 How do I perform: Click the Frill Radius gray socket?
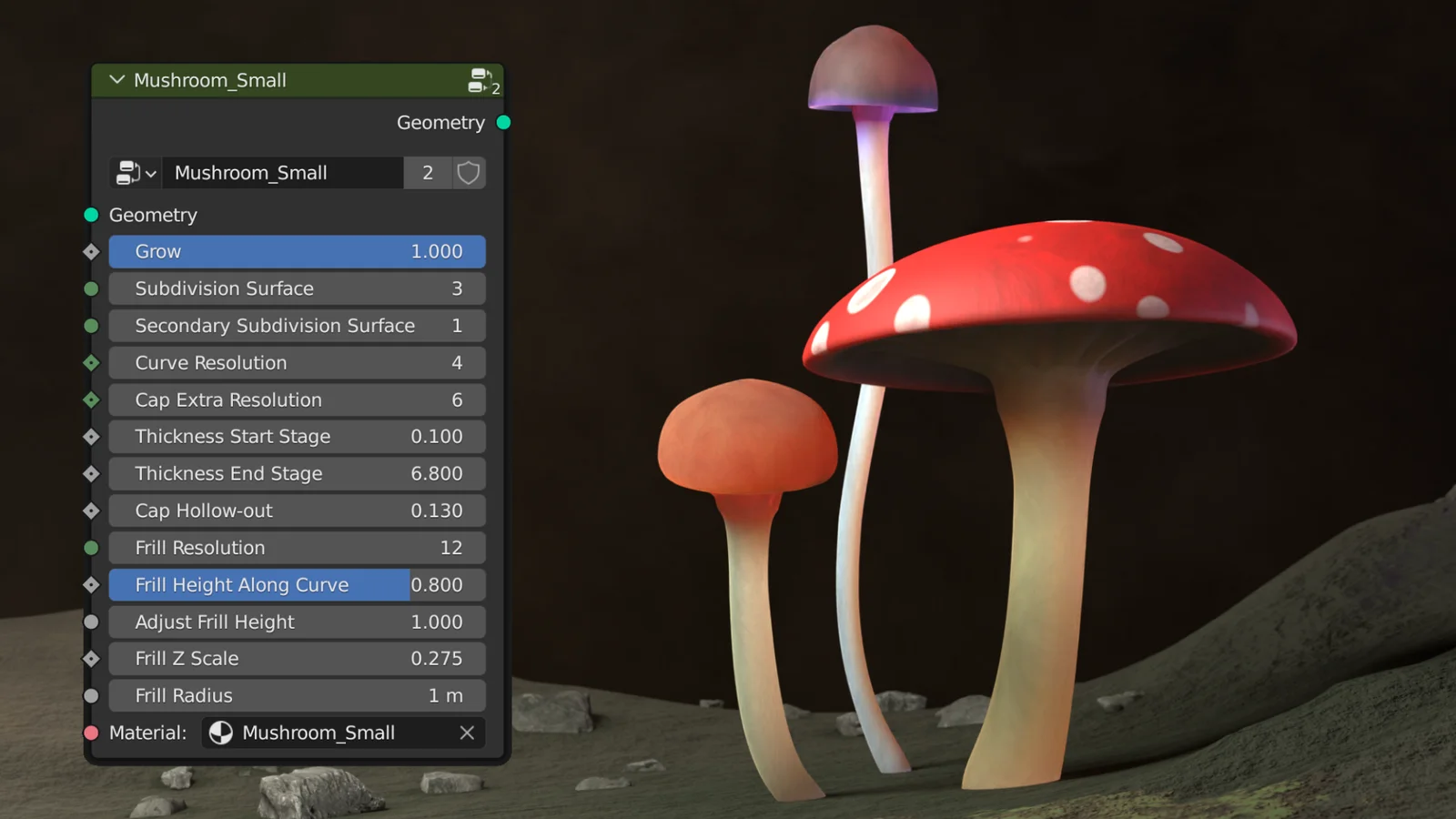pyautogui.click(x=91, y=696)
